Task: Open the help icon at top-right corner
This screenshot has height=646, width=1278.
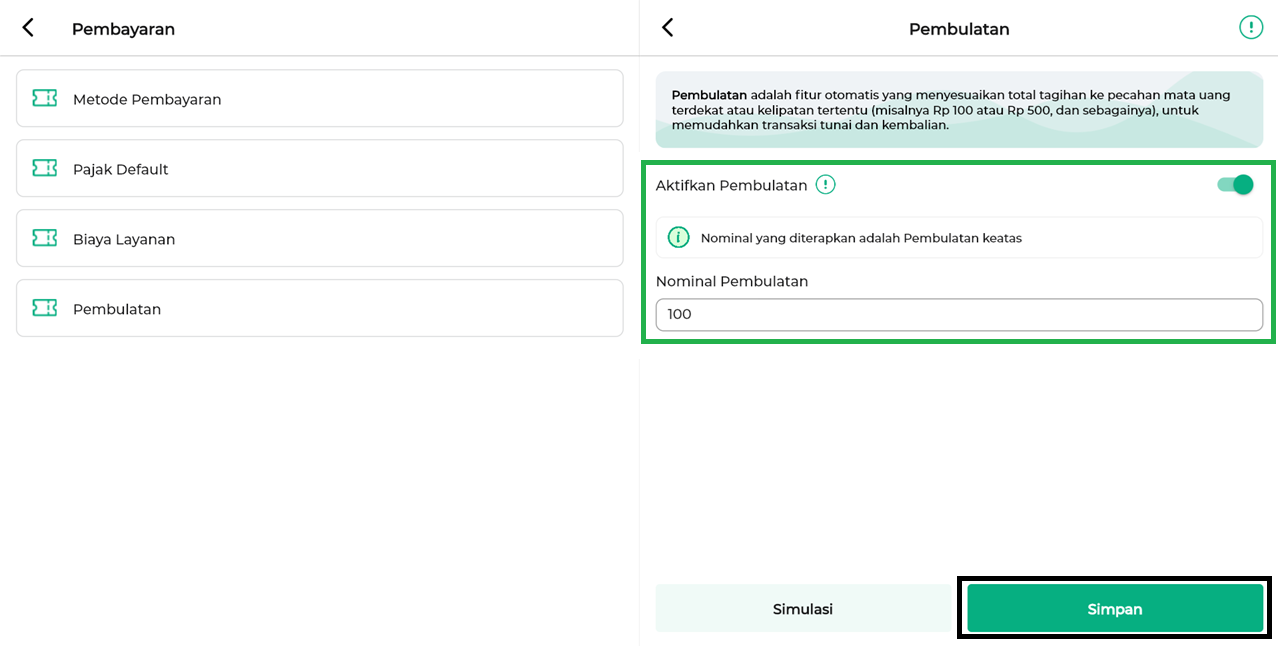Action: [1250, 28]
